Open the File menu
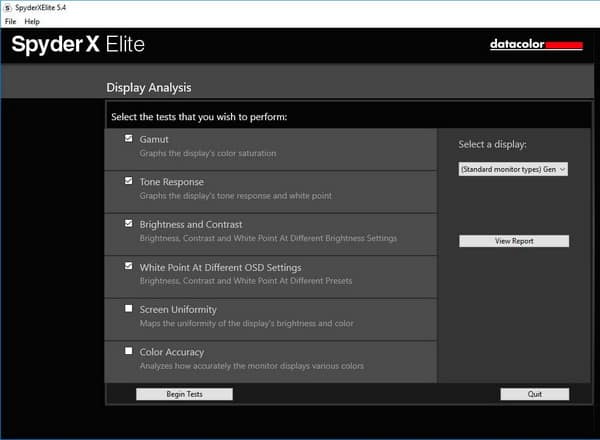Image resolution: width=600 pixels, height=440 pixels. (10, 21)
